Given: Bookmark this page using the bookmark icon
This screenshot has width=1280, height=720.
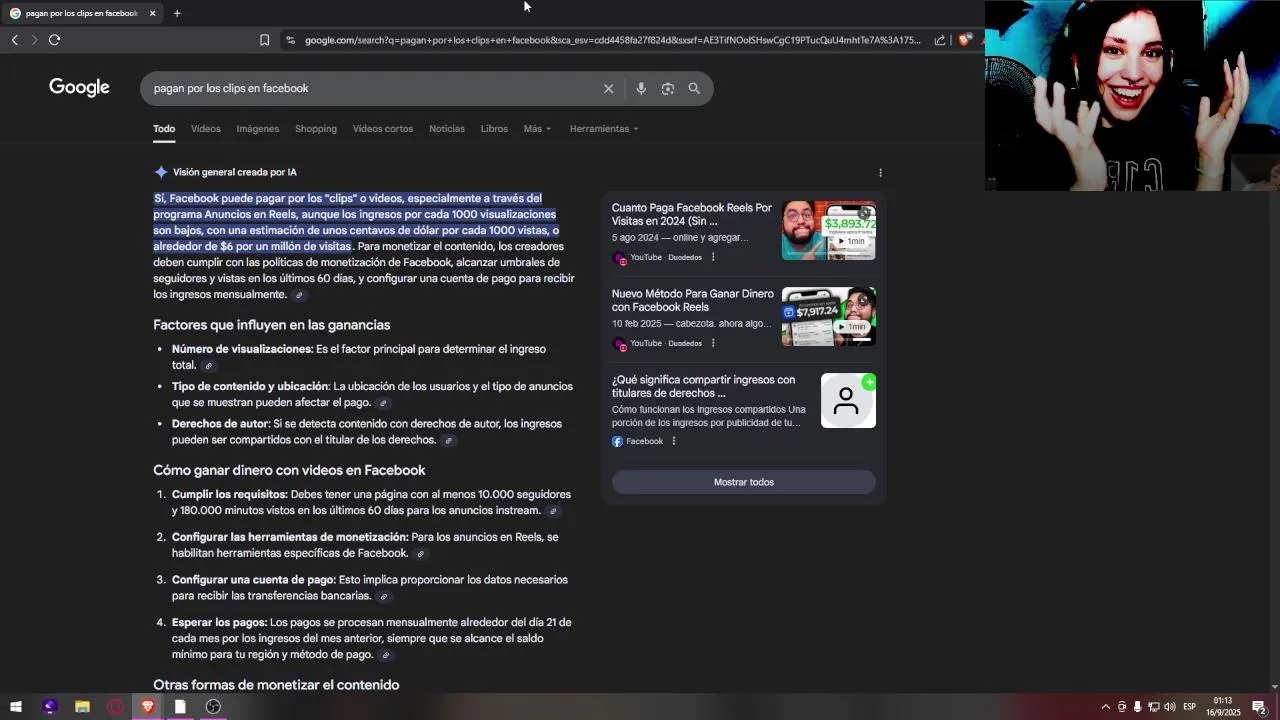Looking at the screenshot, I should coord(264,40).
